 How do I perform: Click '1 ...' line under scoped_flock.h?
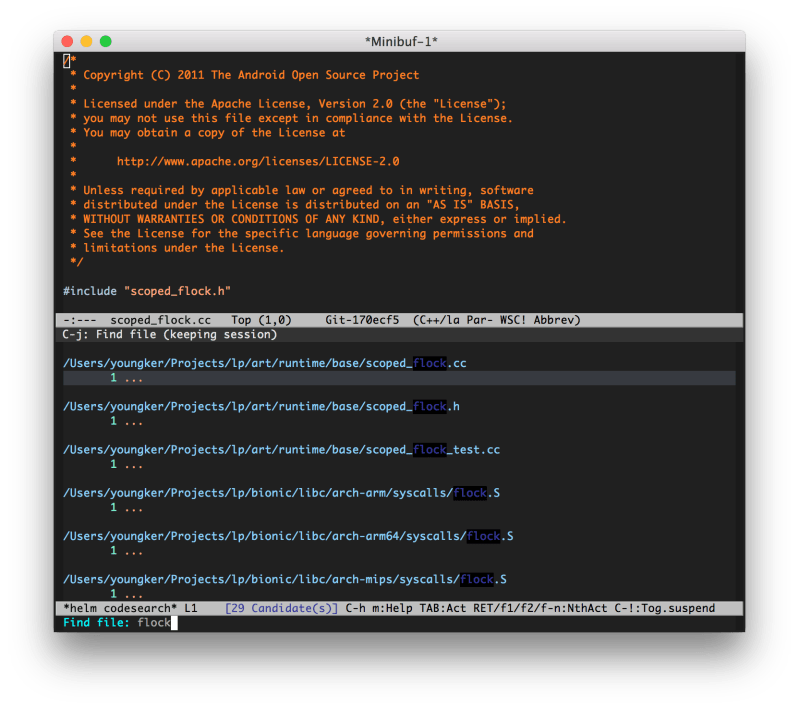pyautogui.click(x=126, y=421)
